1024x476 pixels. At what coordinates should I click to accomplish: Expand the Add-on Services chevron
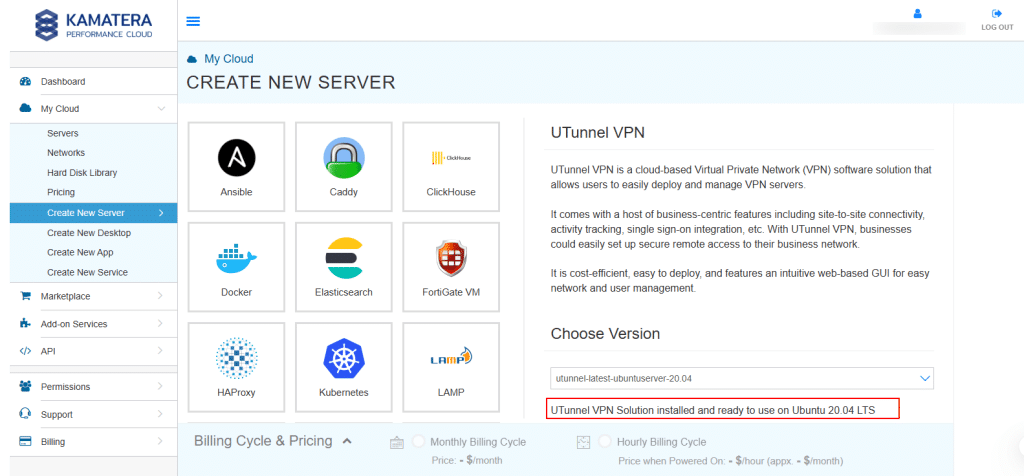pos(161,323)
